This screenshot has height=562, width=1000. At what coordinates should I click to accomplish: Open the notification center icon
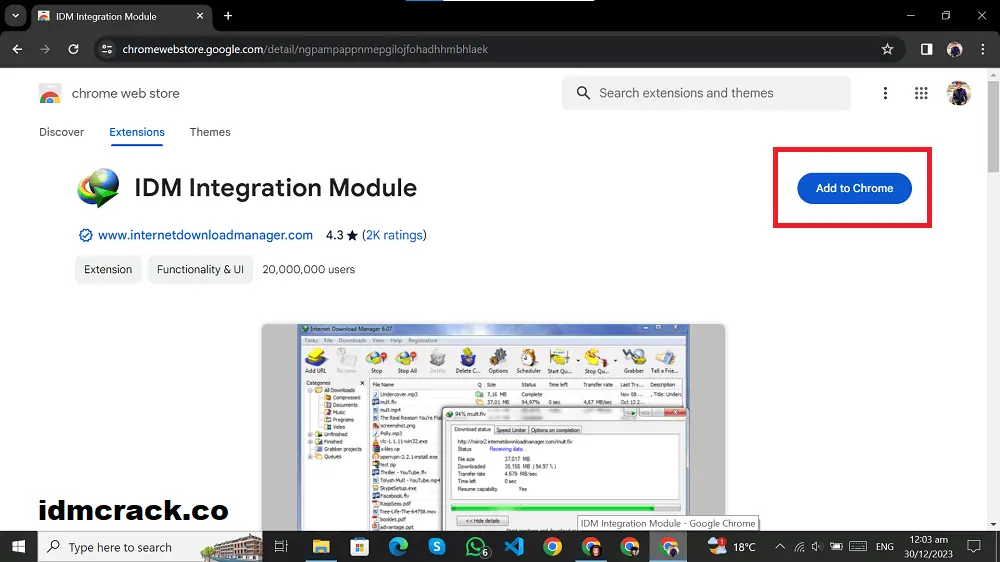point(974,547)
